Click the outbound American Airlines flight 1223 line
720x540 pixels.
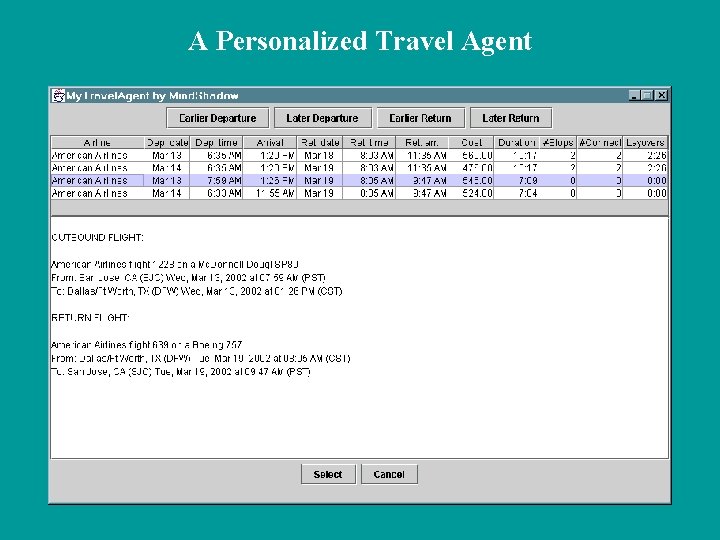click(x=175, y=264)
